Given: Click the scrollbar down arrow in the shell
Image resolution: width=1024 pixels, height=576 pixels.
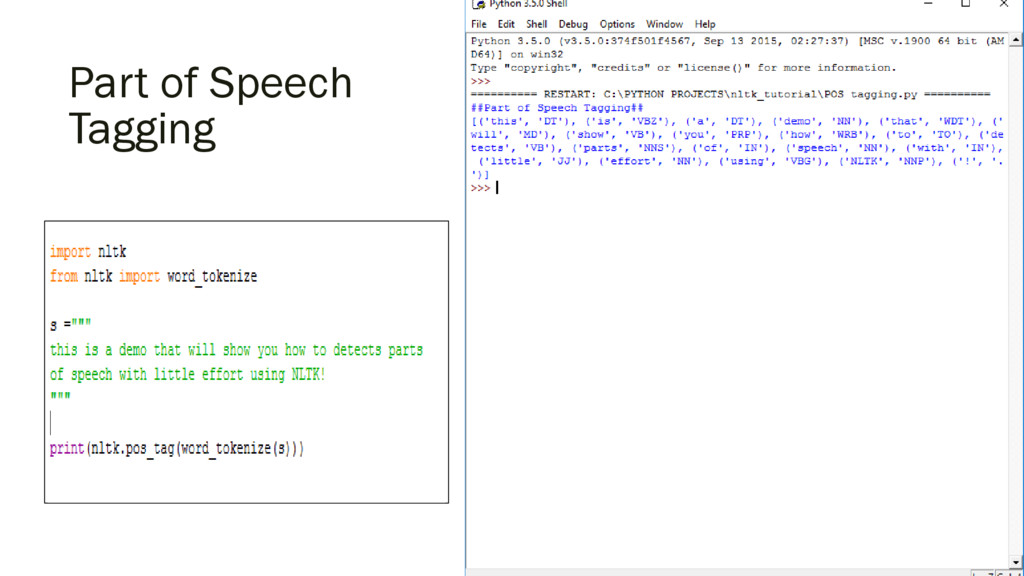Looking at the screenshot, I should (x=1016, y=562).
